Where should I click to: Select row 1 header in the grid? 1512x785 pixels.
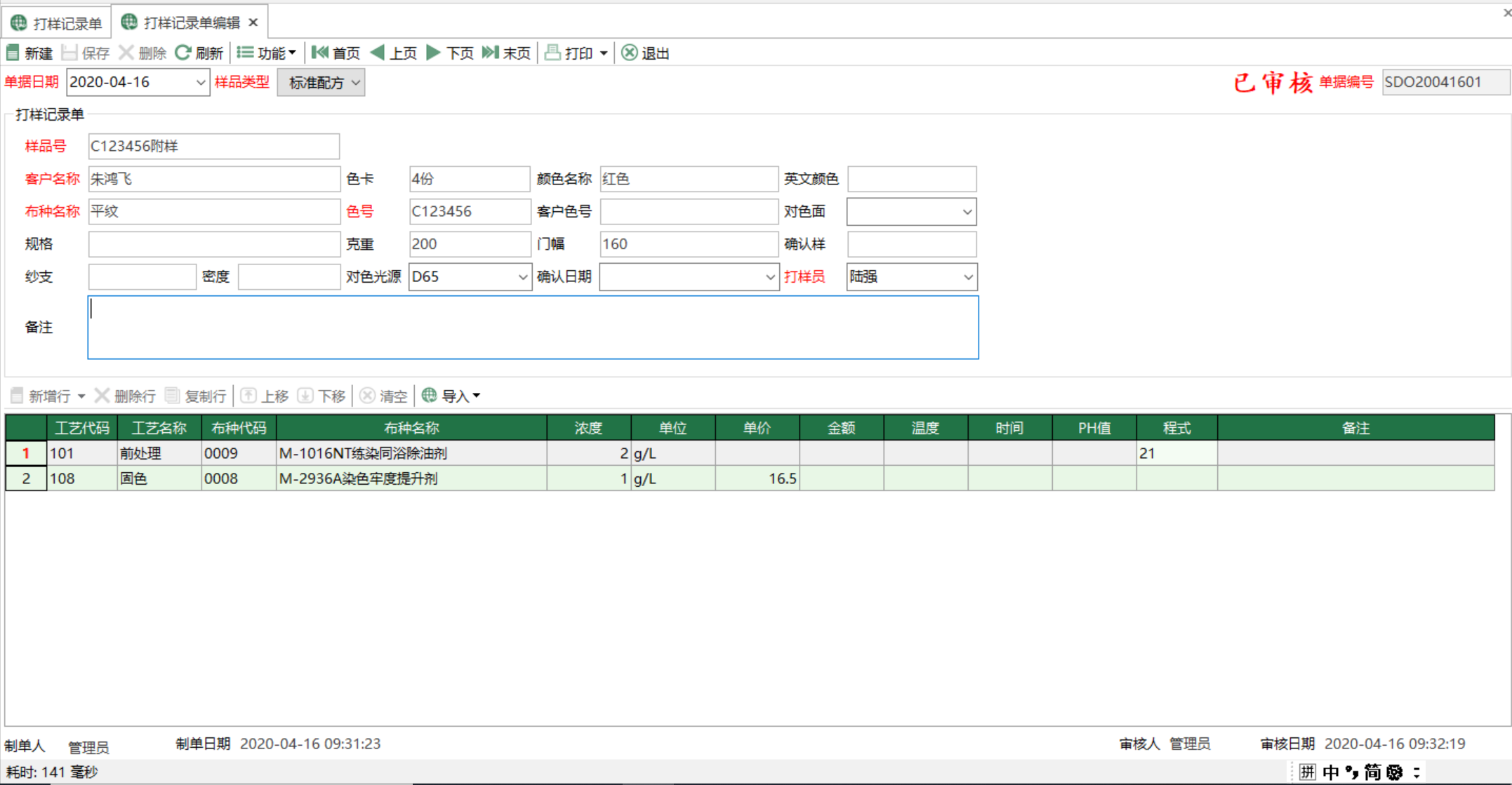click(x=26, y=453)
